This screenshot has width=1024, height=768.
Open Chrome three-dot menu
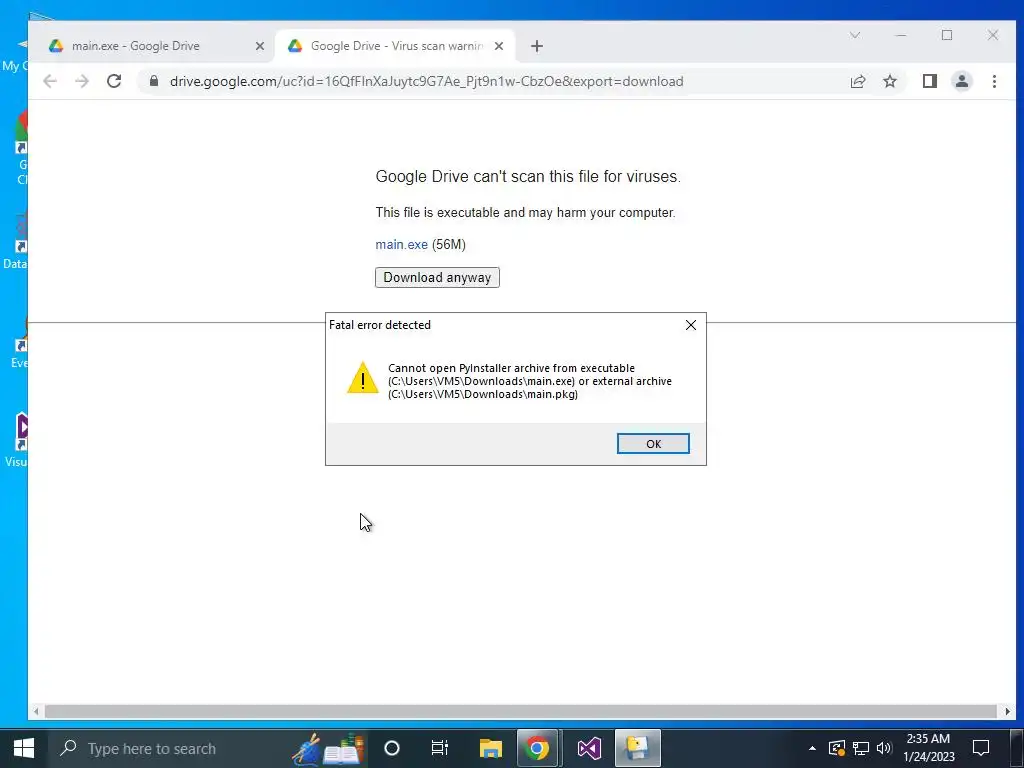point(994,81)
